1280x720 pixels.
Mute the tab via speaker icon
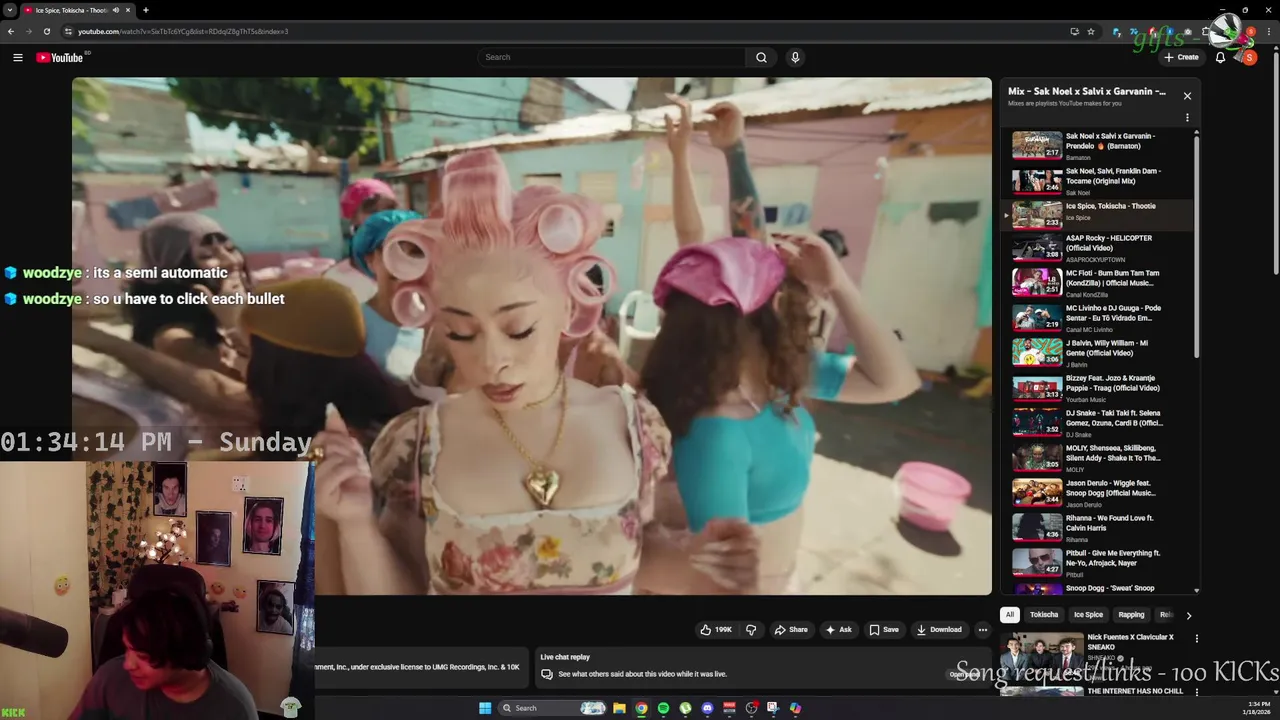[x=116, y=10]
